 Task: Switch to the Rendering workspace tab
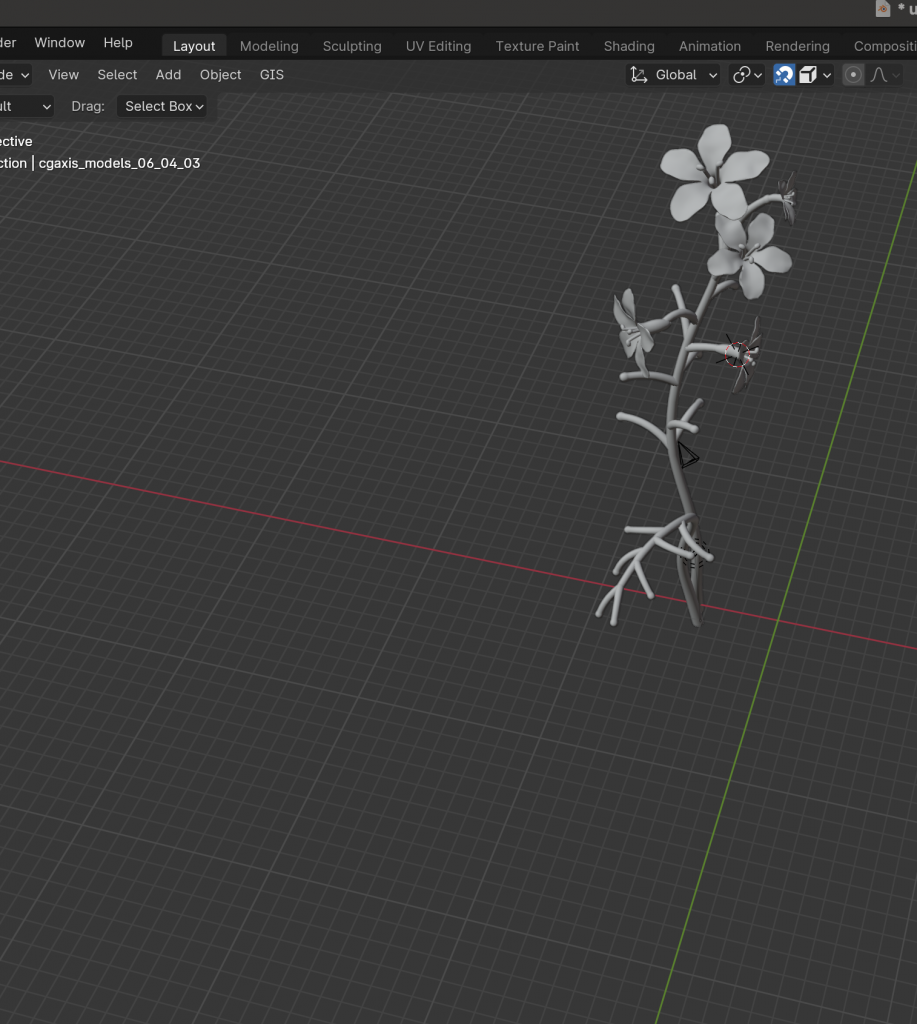[x=797, y=46]
